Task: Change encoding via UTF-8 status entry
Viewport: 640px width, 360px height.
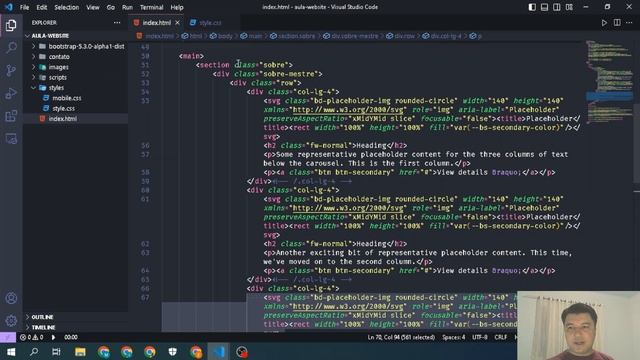Action: click(480, 338)
